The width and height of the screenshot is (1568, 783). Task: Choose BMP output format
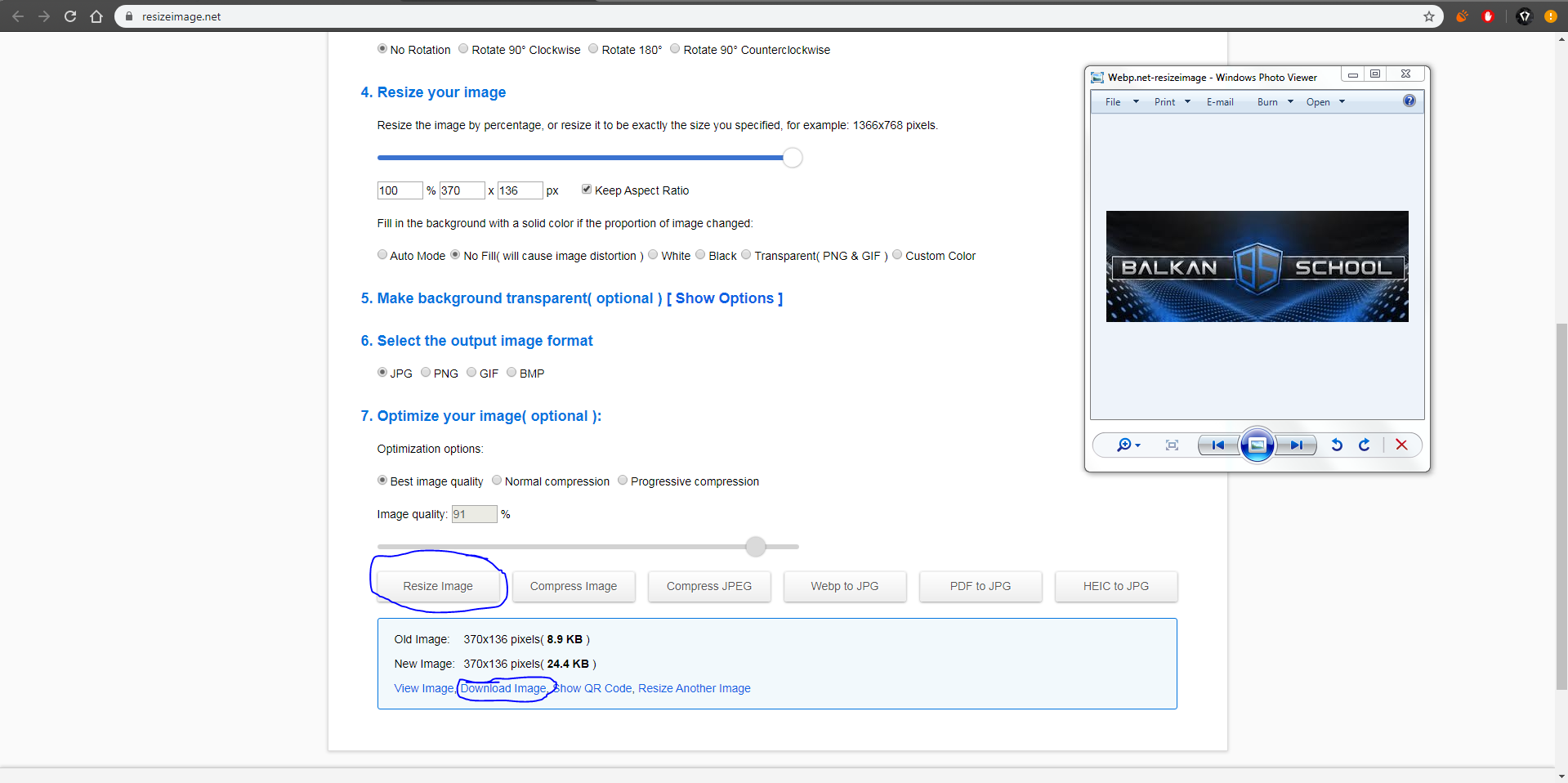[511, 373]
